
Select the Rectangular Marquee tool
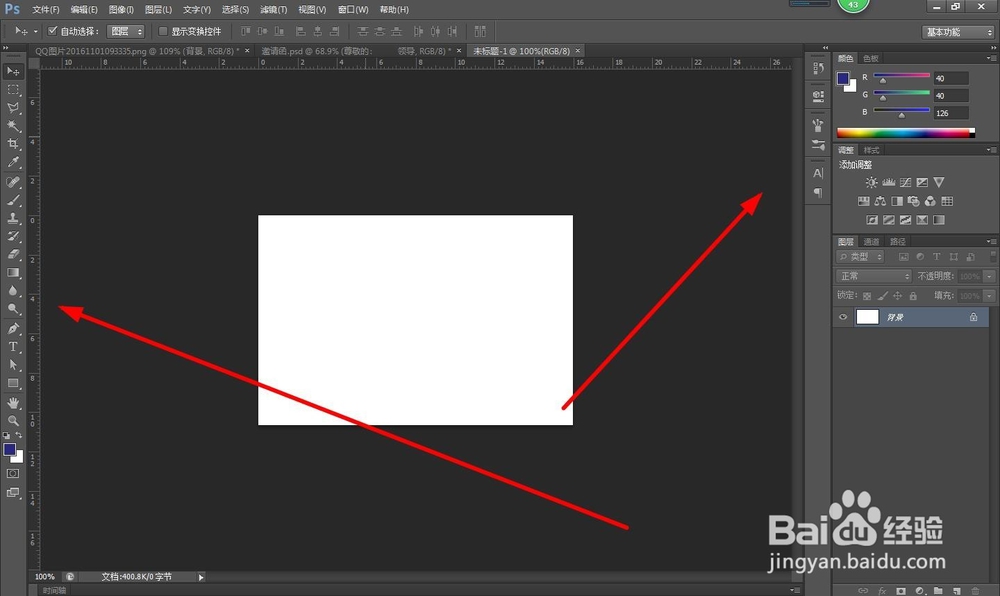coord(13,89)
